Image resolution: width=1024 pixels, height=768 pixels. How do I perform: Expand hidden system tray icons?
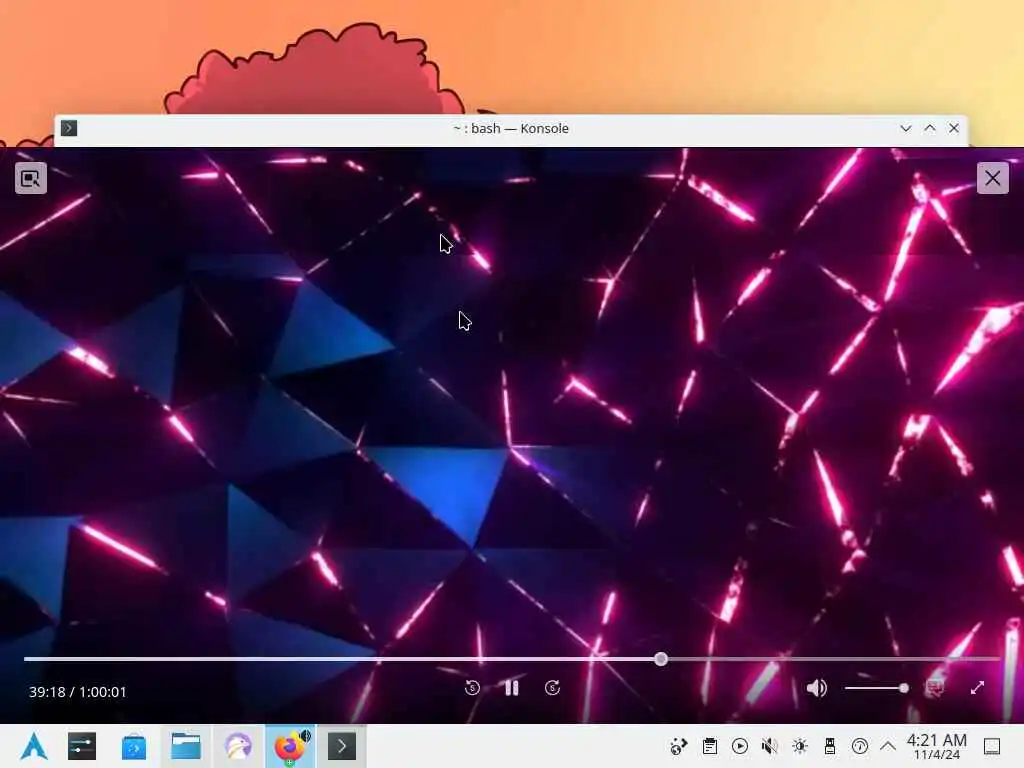(x=888, y=746)
